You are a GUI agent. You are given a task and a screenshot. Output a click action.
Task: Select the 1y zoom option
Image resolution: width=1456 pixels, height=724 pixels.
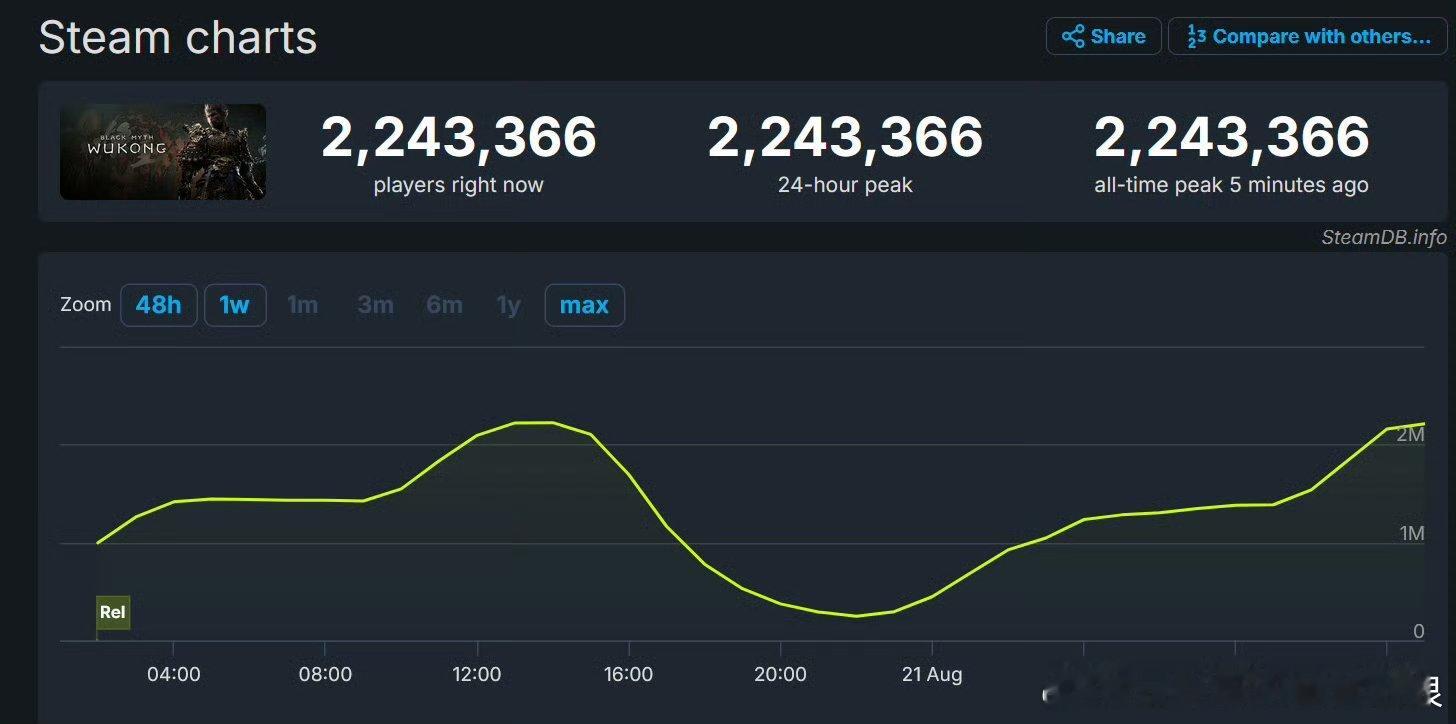click(x=509, y=305)
